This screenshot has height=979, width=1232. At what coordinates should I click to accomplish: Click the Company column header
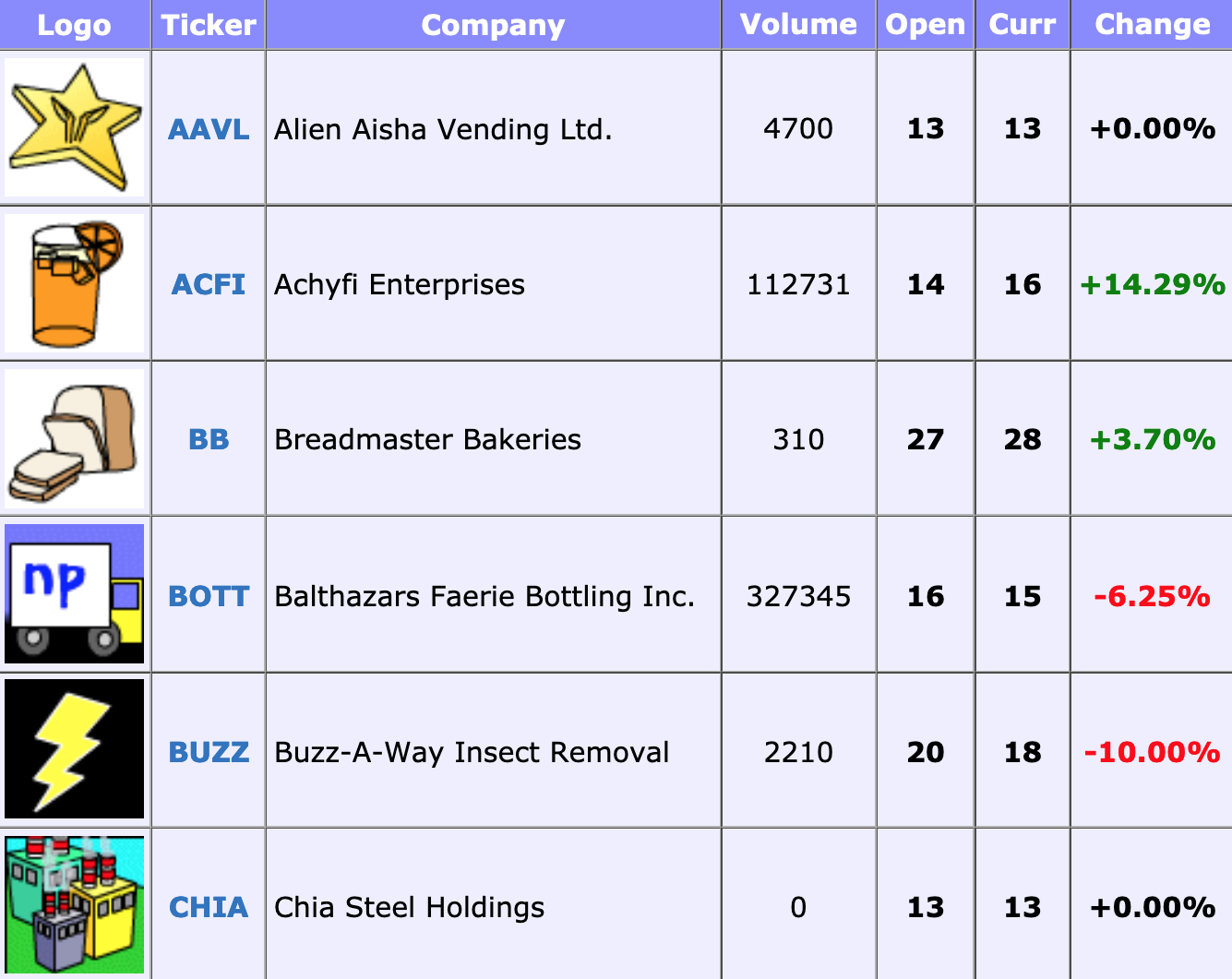point(493,25)
